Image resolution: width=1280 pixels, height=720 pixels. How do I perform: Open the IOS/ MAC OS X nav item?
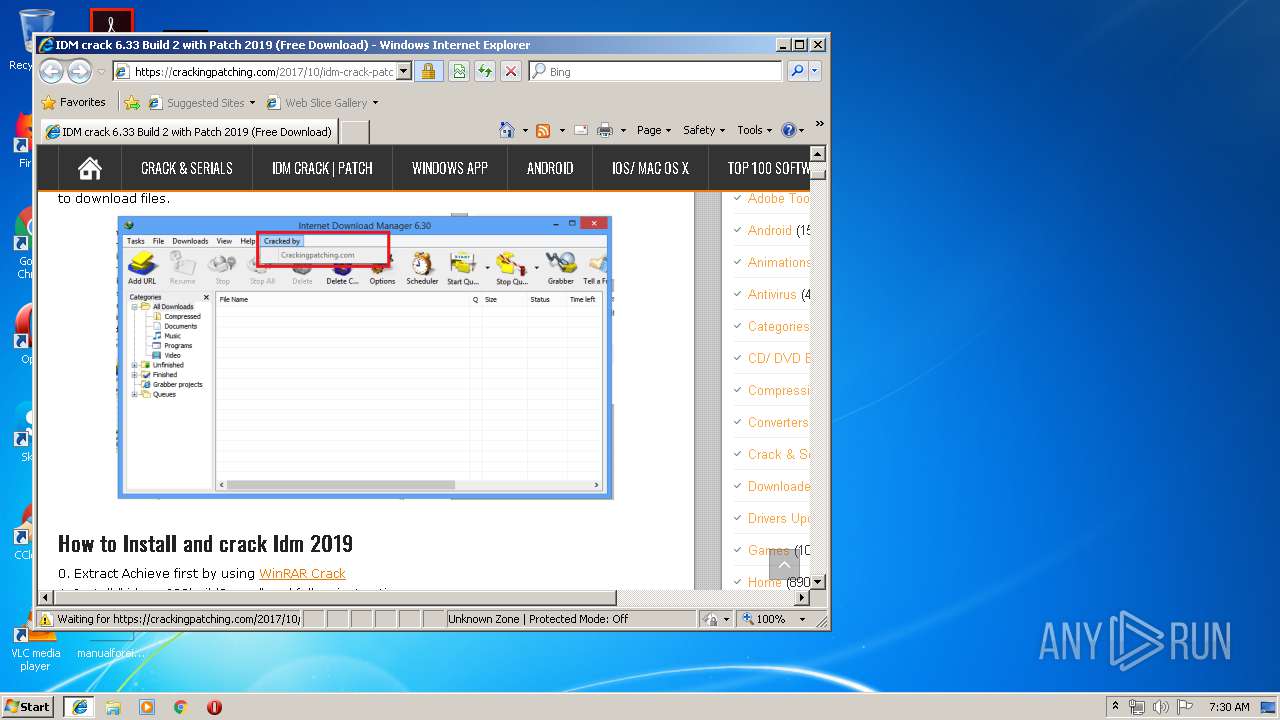pyautogui.click(x=650, y=168)
